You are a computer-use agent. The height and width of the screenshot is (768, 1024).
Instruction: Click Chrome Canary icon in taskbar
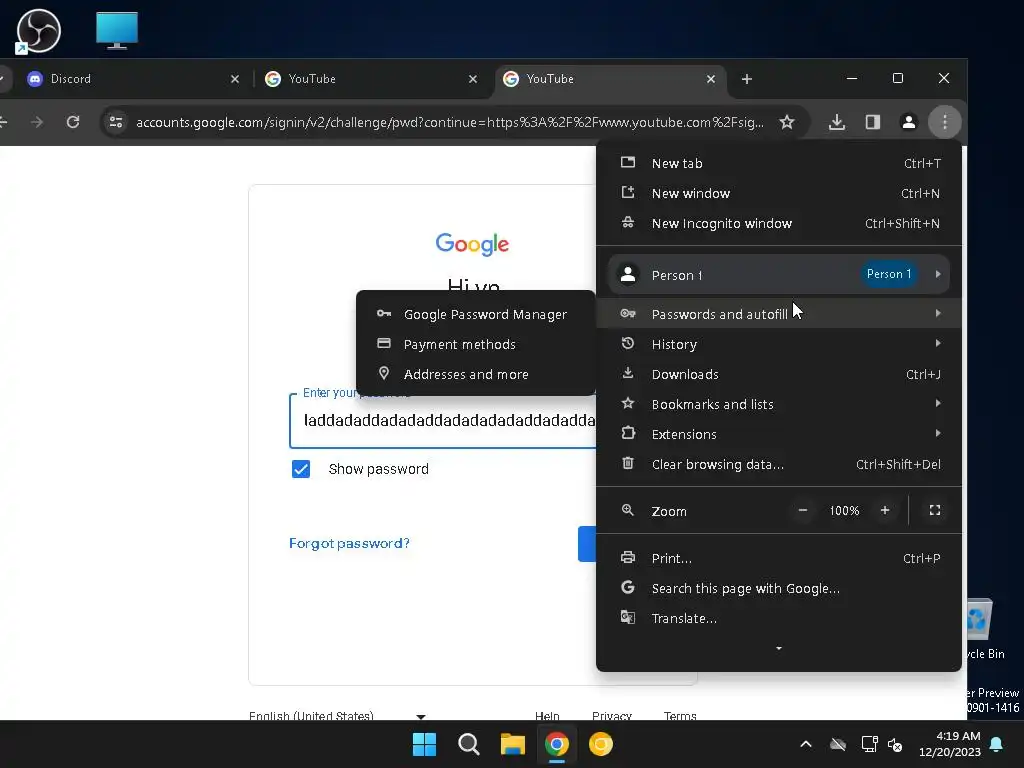point(601,744)
